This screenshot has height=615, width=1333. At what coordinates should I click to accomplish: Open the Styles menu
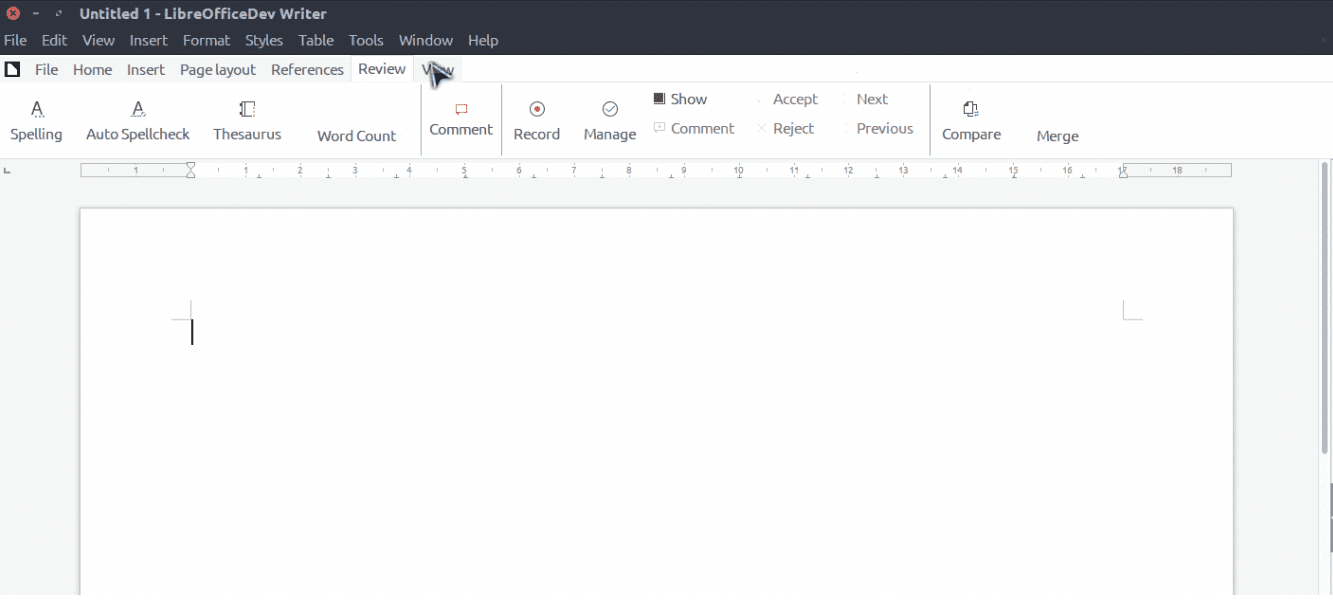click(x=264, y=40)
